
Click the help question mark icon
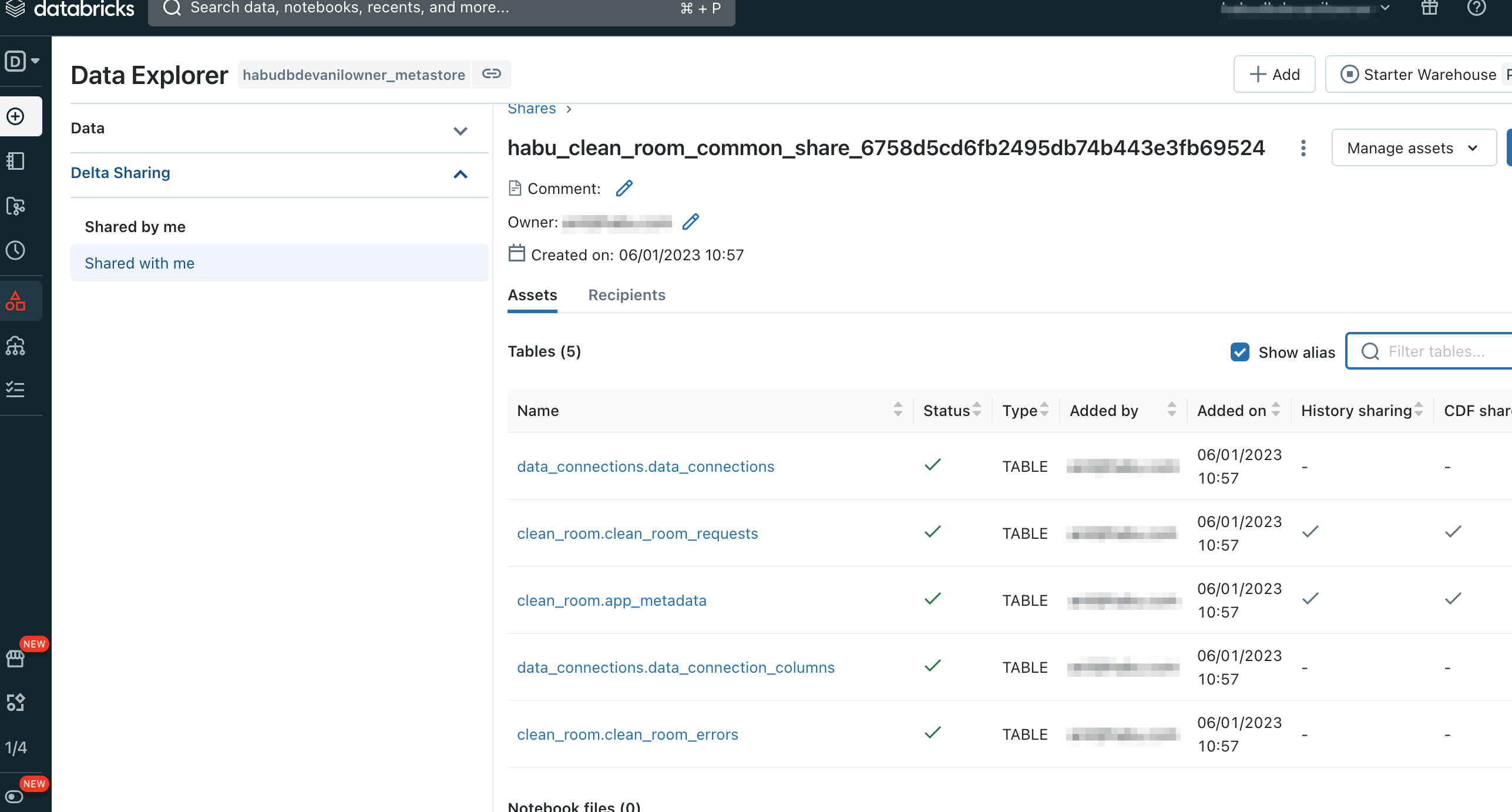[1476, 8]
